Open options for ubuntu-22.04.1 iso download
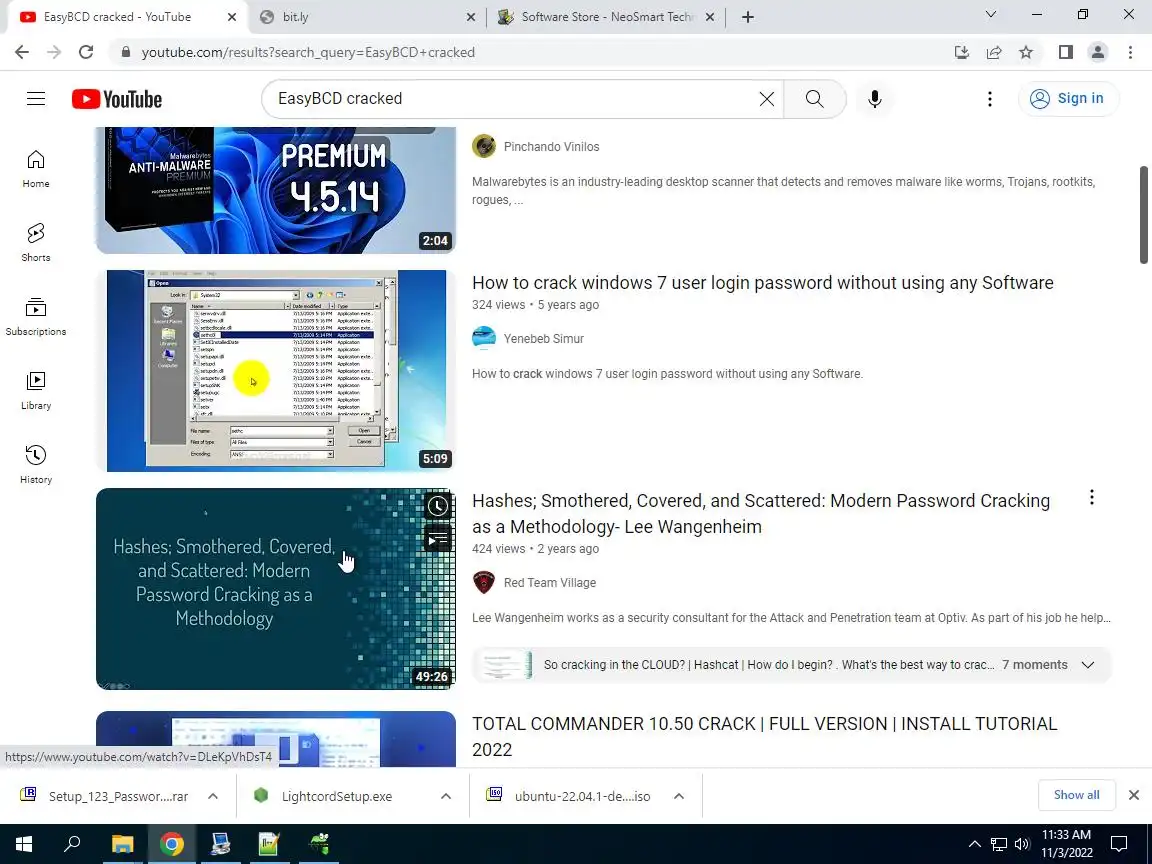The width and height of the screenshot is (1152, 864). click(679, 796)
